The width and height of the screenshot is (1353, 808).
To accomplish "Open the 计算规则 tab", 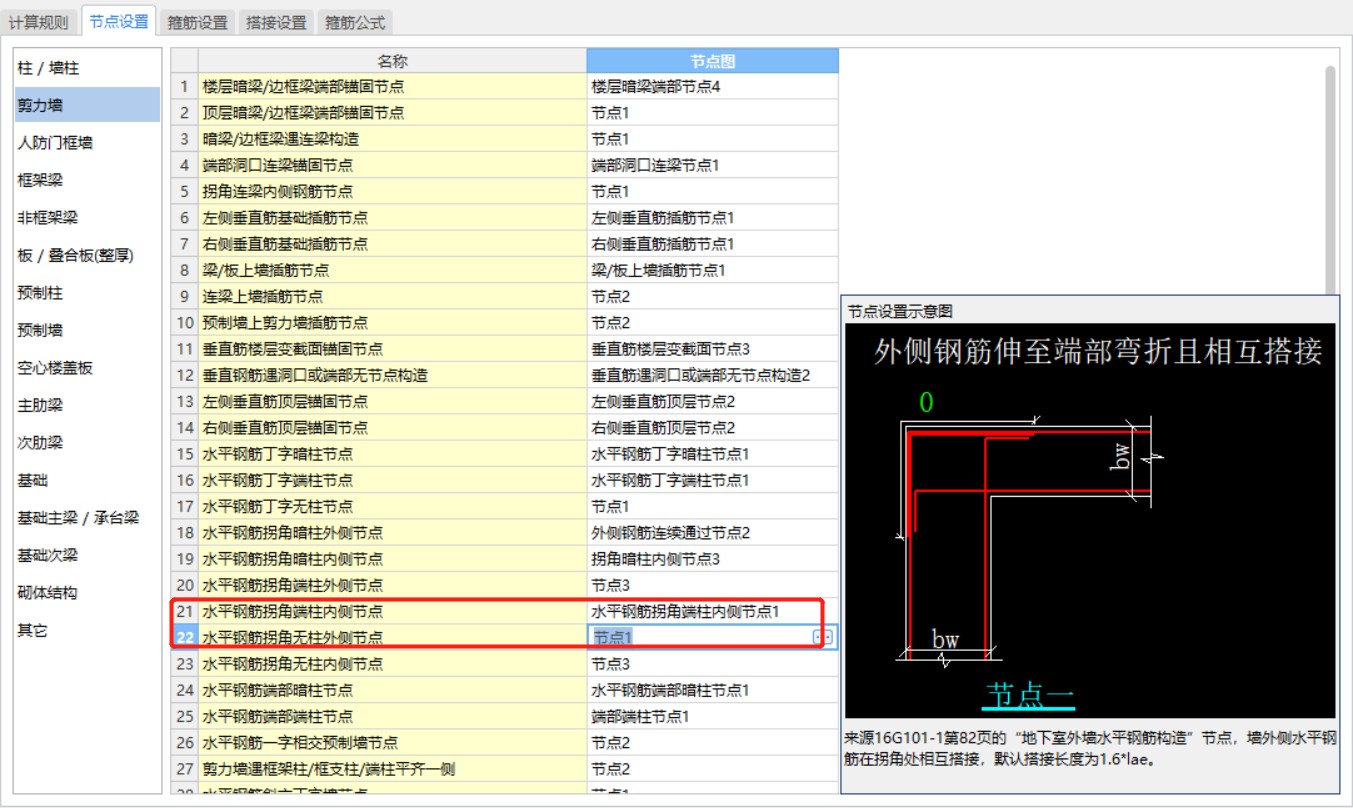I will tap(39, 22).
